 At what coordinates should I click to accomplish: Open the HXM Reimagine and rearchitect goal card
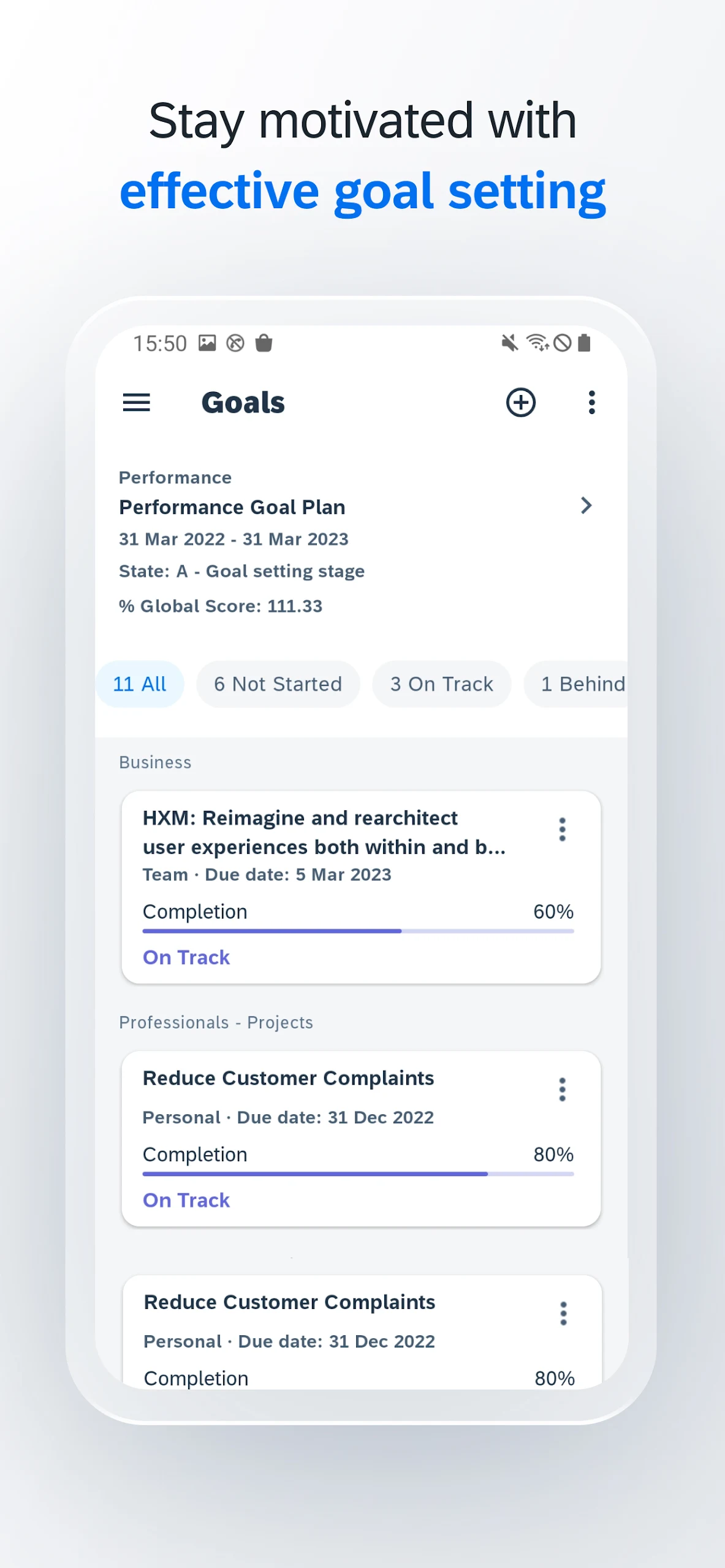pyautogui.click(x=324, y=832)
